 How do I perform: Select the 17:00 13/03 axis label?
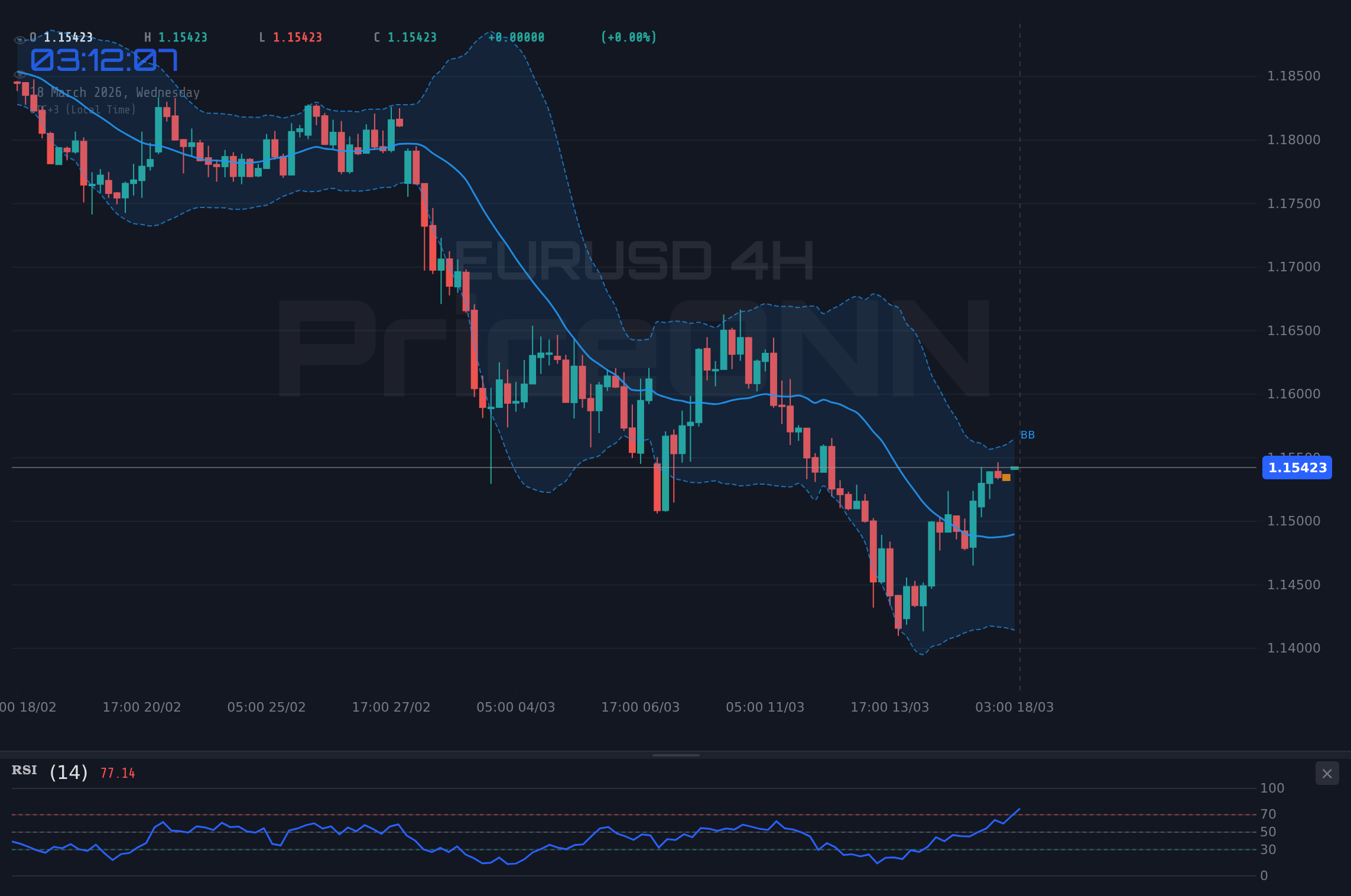[x=891, y=706]
